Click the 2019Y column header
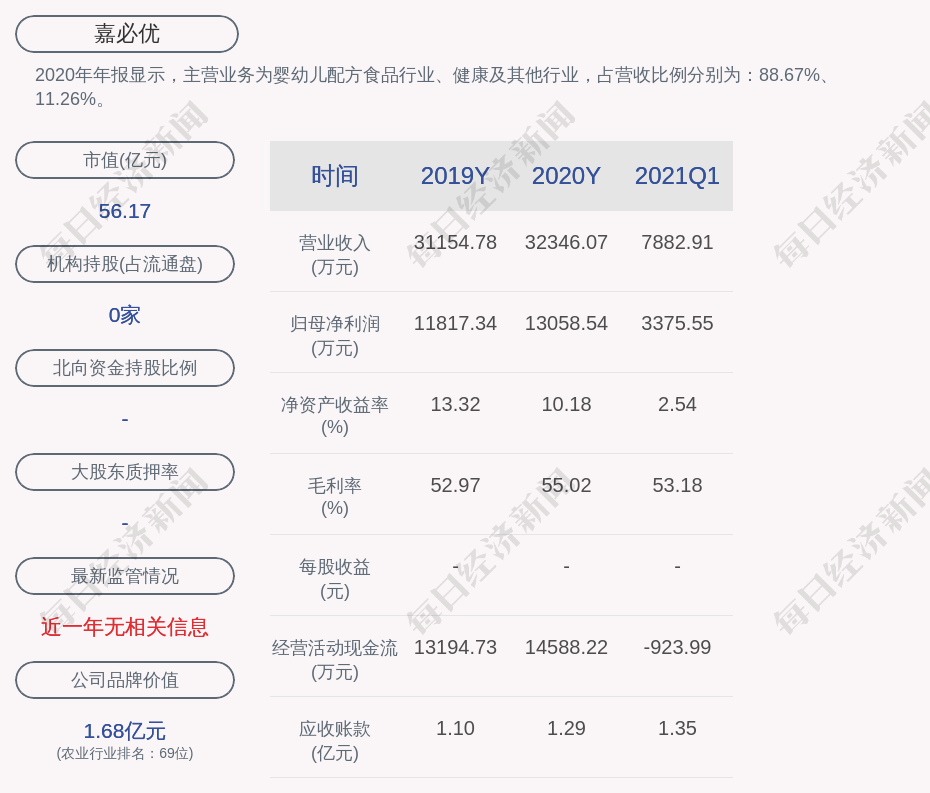Image resolution: width=930 pixels, height=793 pixels. (455, 176)
